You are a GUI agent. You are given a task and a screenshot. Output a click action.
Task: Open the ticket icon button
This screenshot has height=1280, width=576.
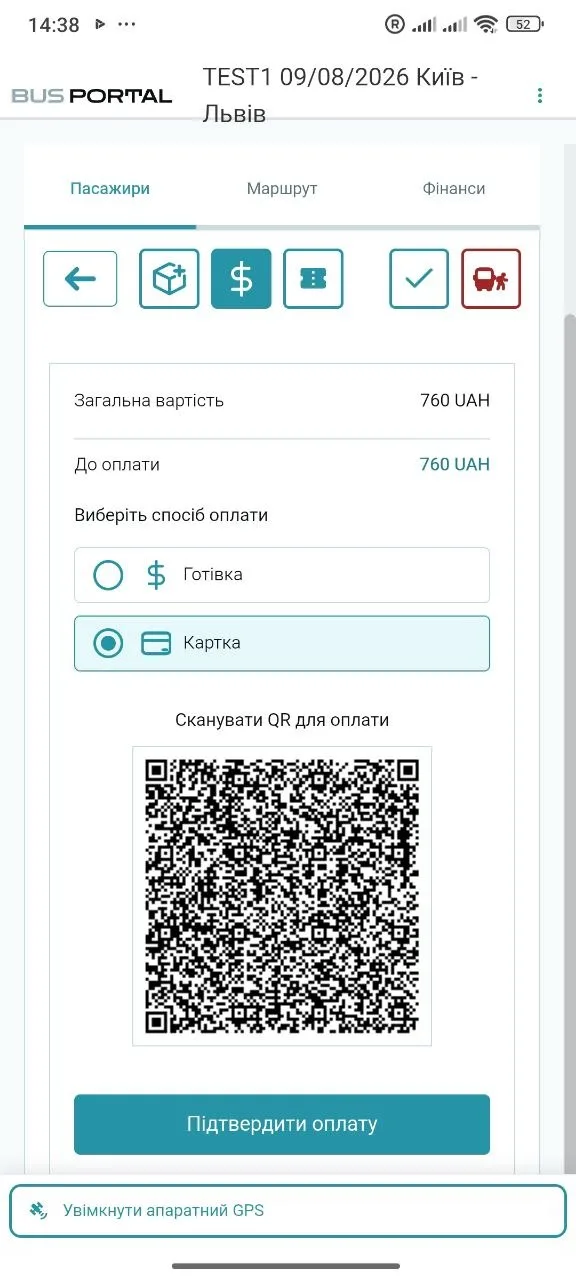[x=313, y=278]
